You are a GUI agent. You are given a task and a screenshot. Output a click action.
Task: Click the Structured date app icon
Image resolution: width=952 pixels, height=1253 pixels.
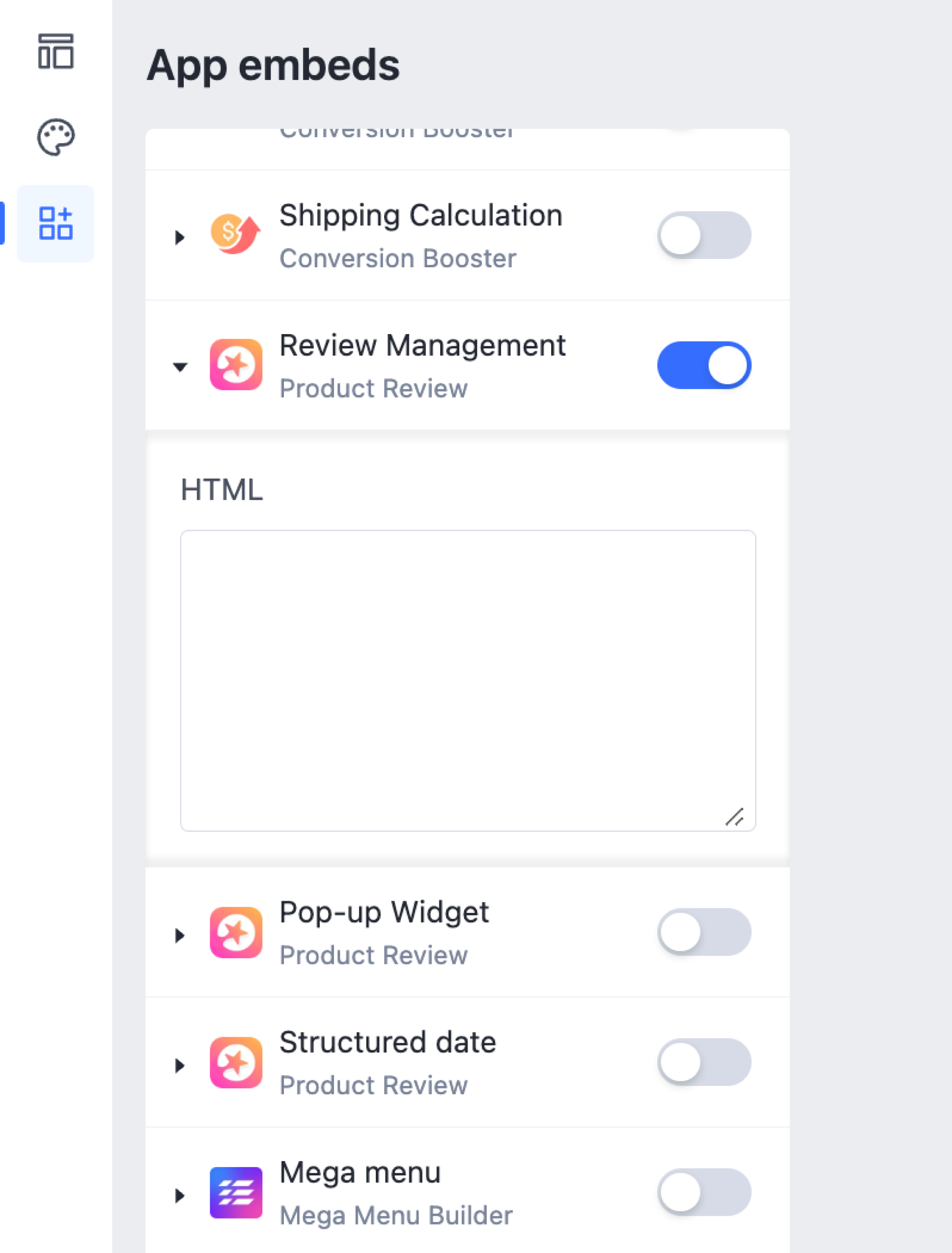[236, 1062]
